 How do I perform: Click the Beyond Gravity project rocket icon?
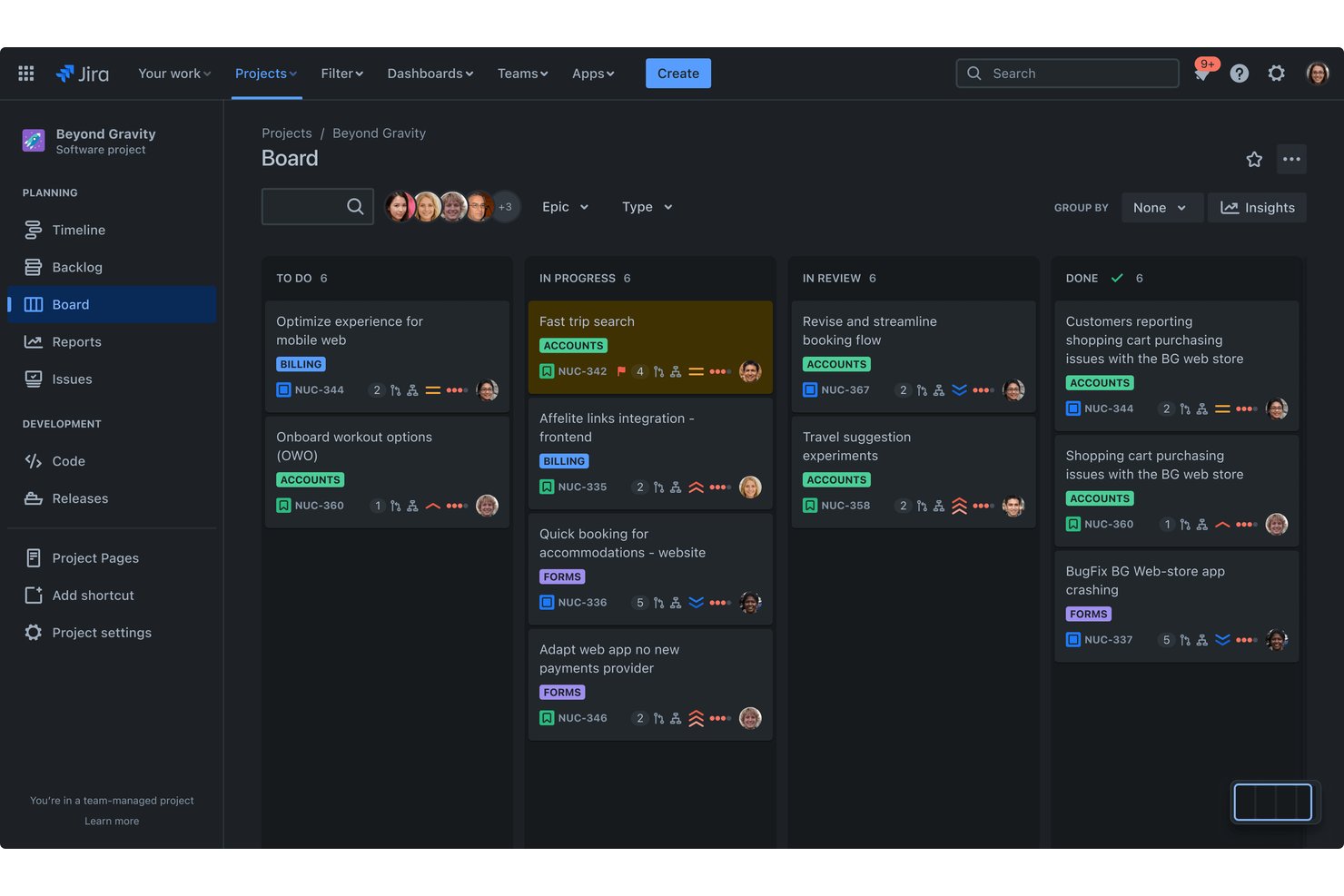(34, 141)
